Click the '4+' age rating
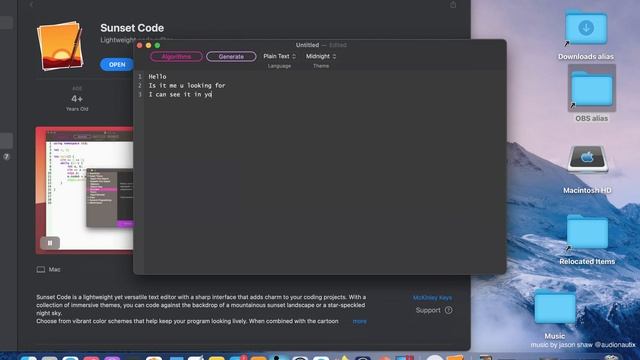 click(77, 99)
